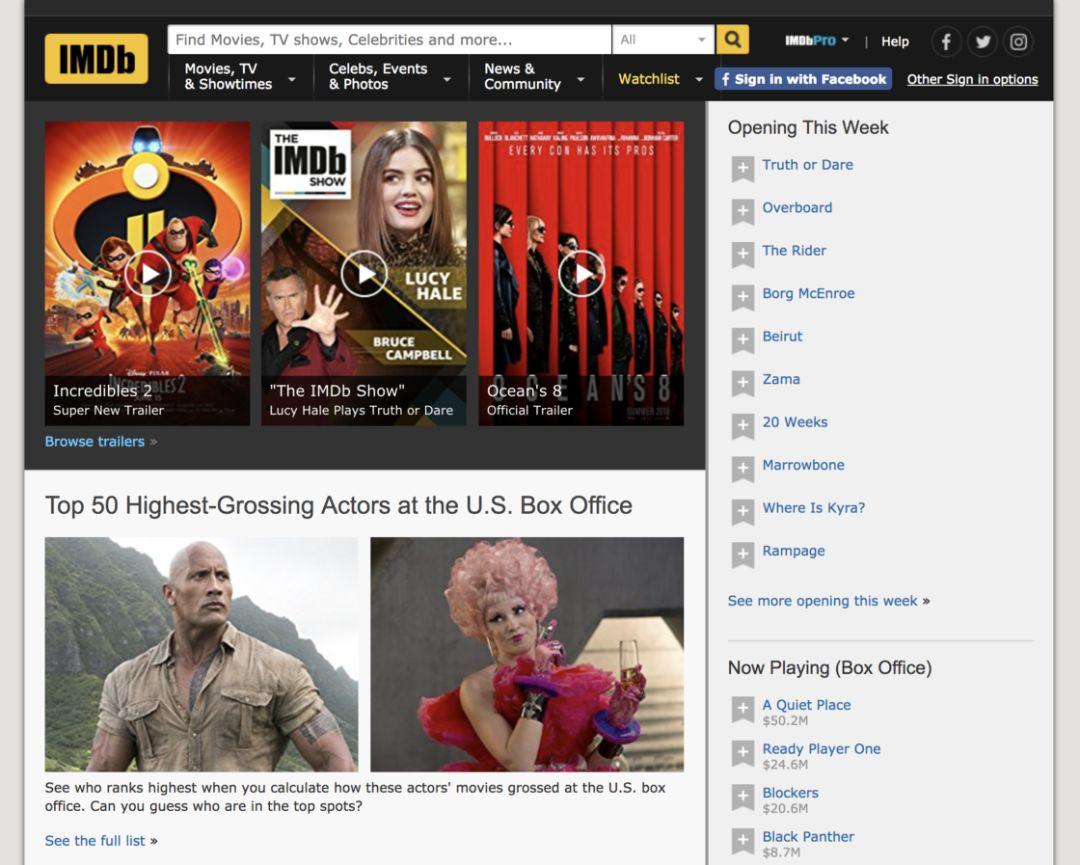Screen dimensions: 1080x865
Task: Play the Ocean's 8 official trailer
Action: click(581, 273)
